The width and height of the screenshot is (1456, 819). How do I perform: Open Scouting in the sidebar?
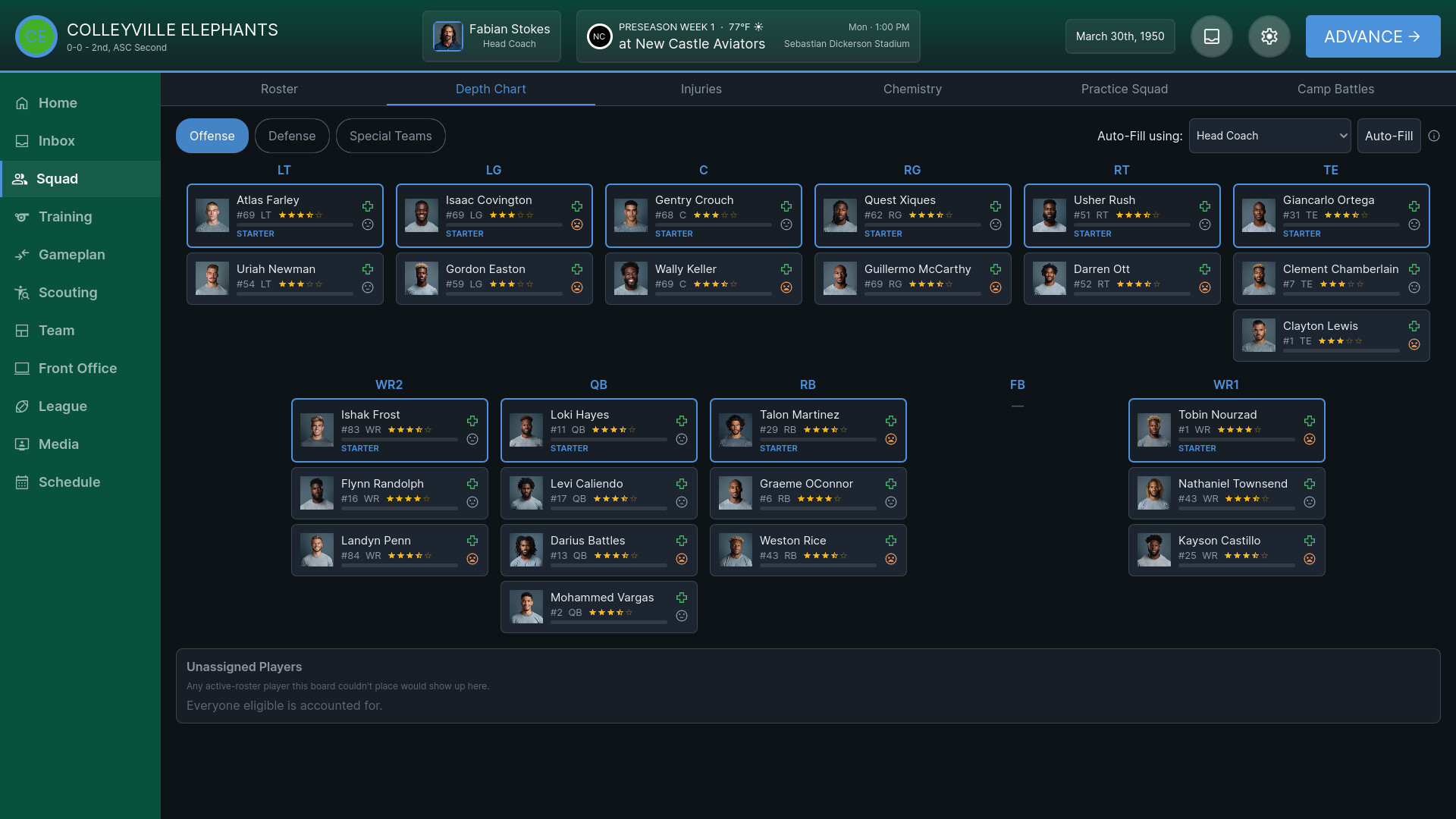(x=80, y=293)
